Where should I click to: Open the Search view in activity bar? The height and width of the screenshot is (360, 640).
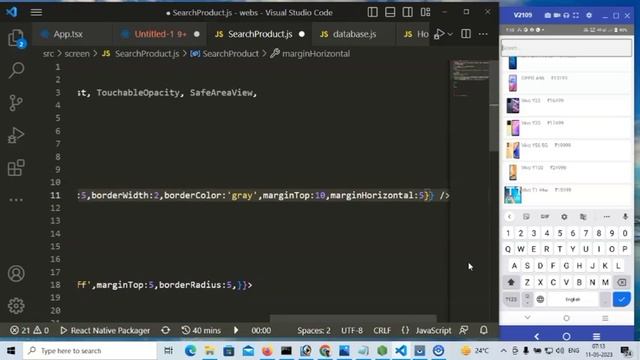(16, 70)
